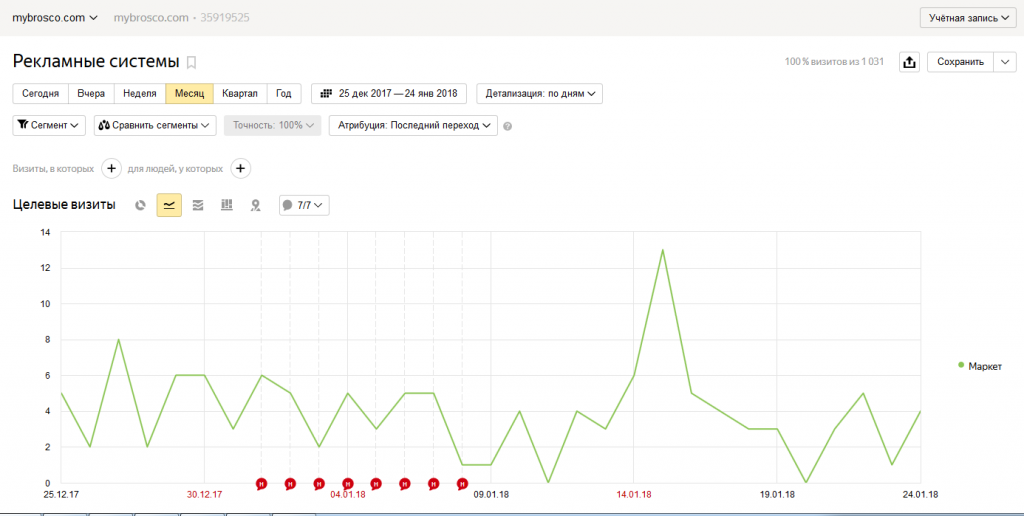Viewport: 1024px width, 516px height.
Task: Open the map chart view icon
Action: [x=256, y=205]
